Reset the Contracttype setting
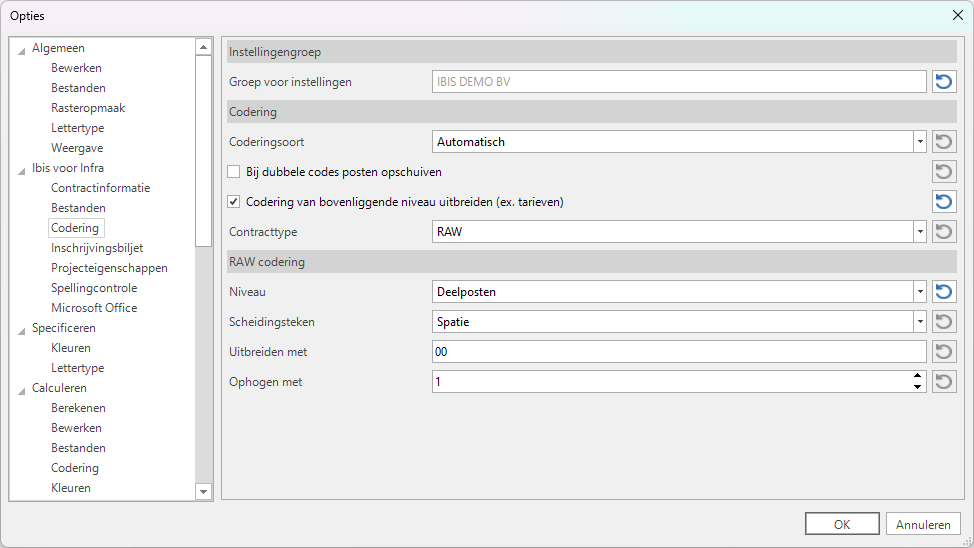974x548 pixels. [944, 232]
